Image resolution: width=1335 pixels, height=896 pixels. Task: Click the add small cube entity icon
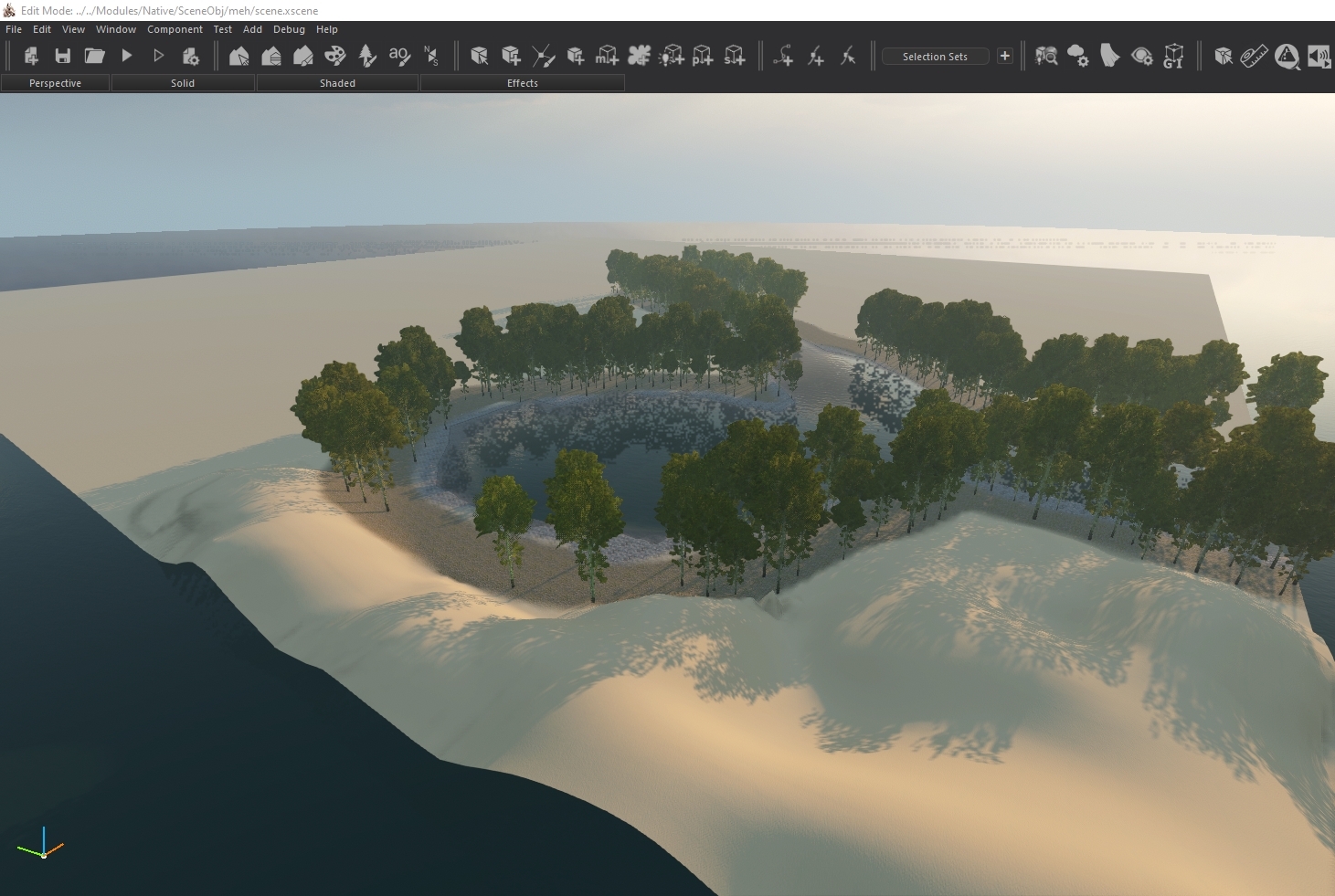576,56
